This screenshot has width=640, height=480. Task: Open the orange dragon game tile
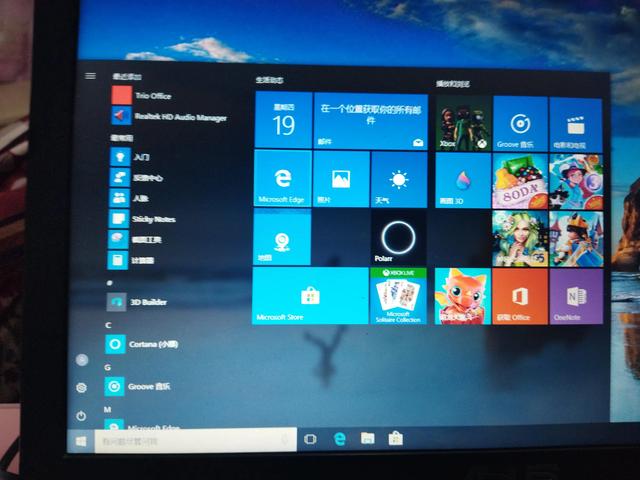pos(462,296)
